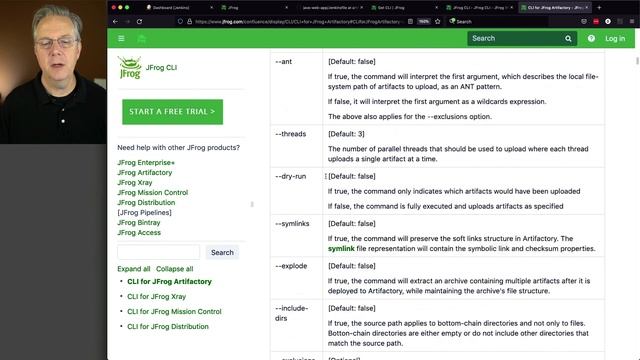Screen dimensions: 640x360
Task: Click the white circular account icon in toolbar
Action: (608, 21)
